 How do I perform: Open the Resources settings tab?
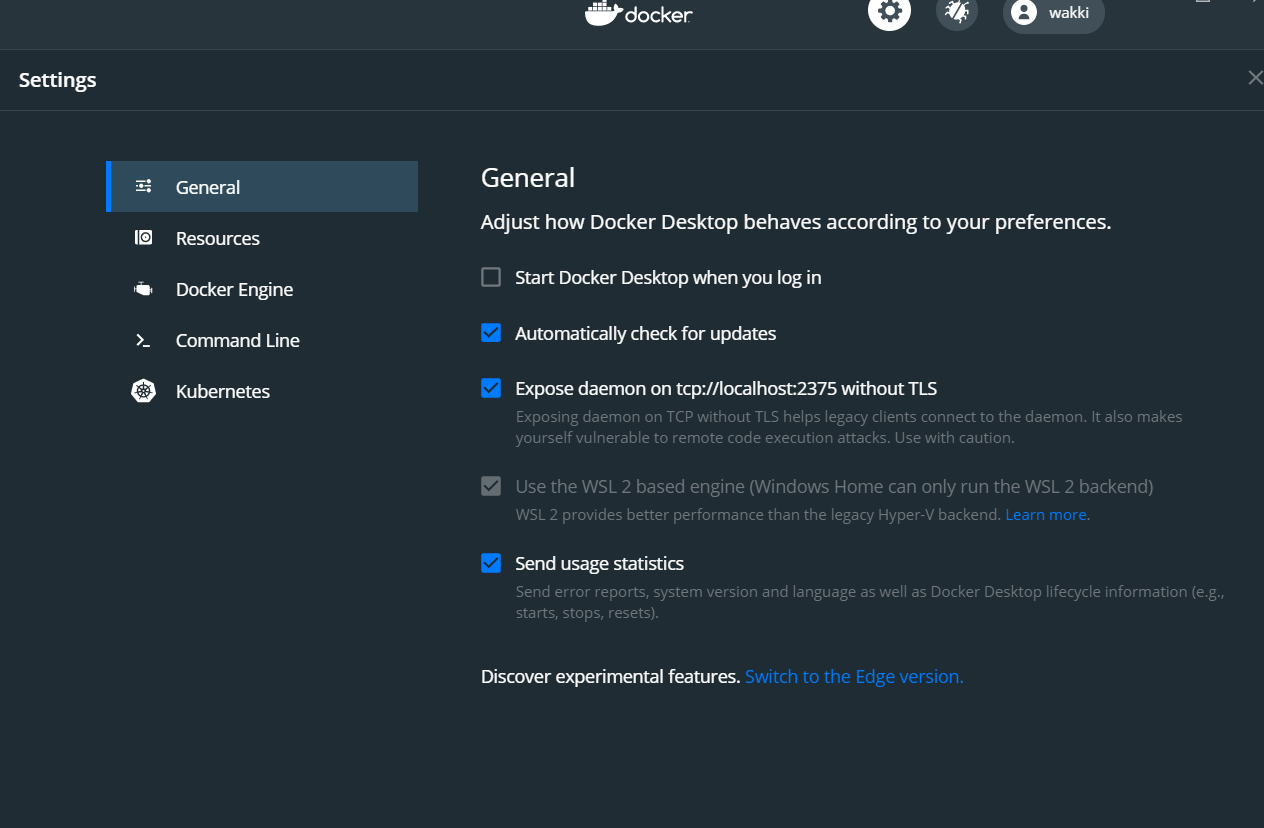262,238
